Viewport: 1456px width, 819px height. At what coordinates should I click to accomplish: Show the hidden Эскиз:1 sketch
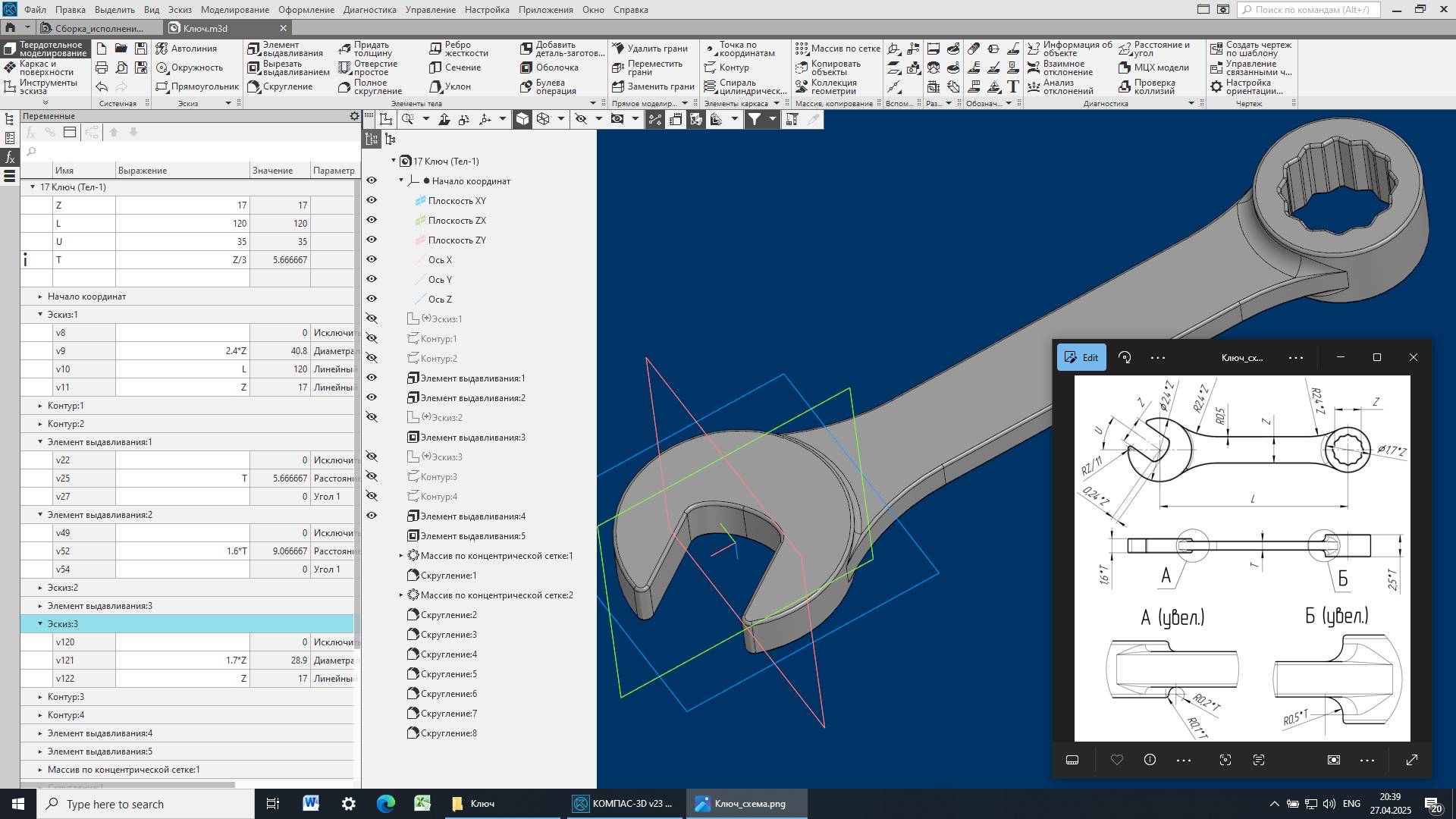pos(372,318)
